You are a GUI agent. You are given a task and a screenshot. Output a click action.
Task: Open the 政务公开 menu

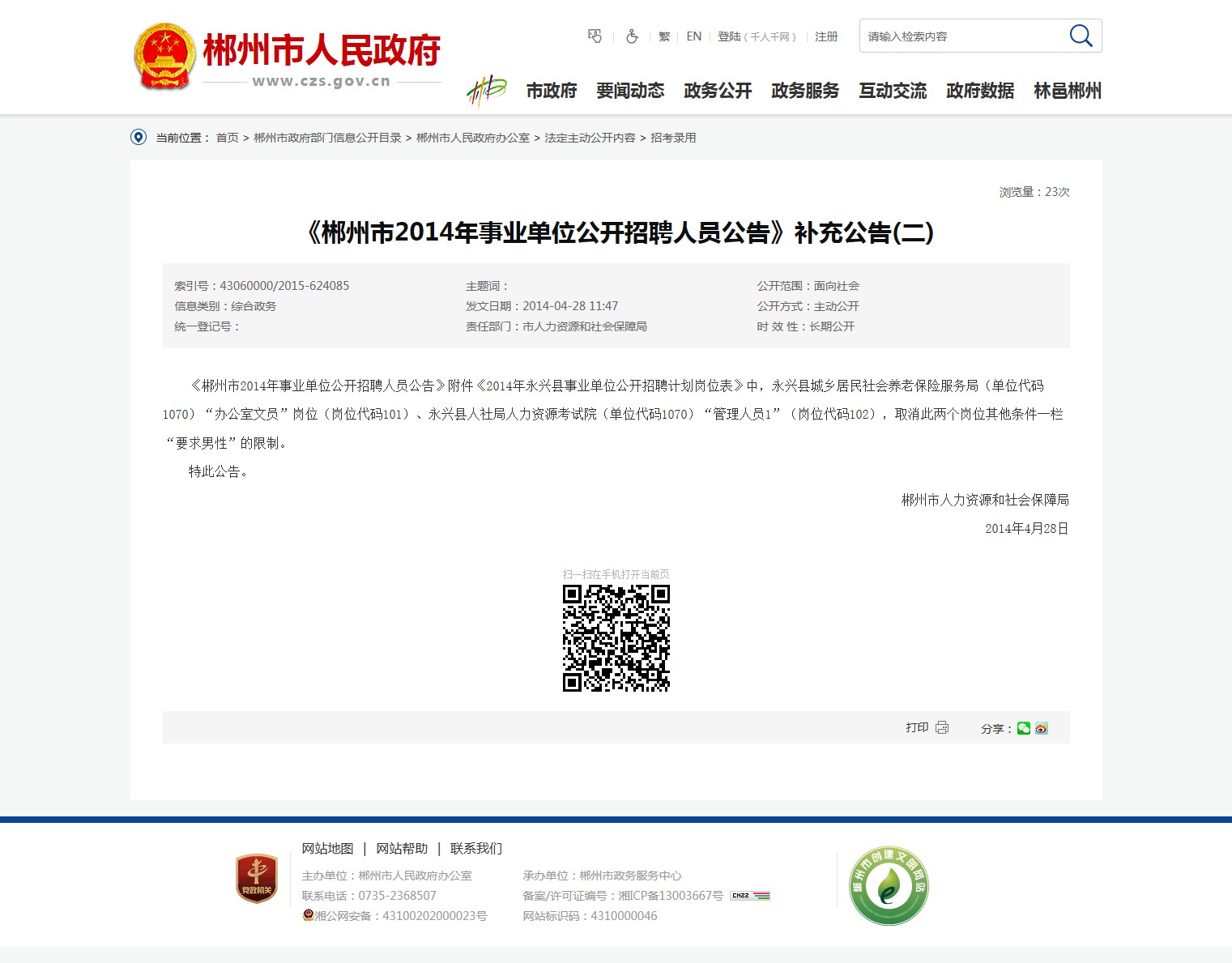(x=718, y=91)
